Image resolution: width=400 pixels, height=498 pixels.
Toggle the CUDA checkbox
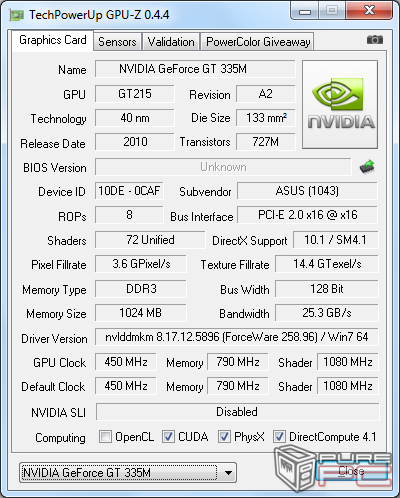pos(168,437)
